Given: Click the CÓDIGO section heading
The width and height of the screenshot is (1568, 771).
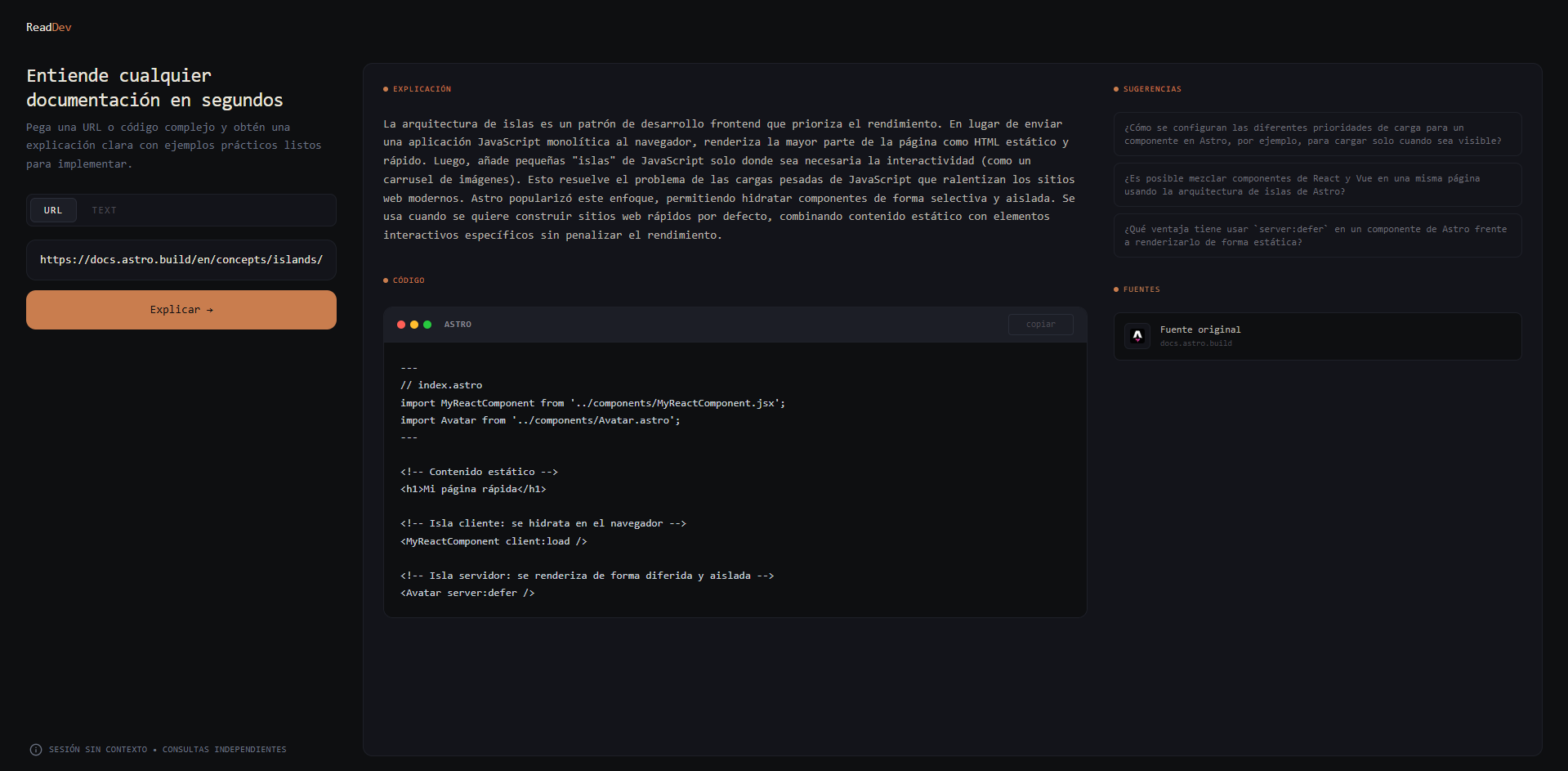Looking at the screenshot, I should (x=409, y=280).
